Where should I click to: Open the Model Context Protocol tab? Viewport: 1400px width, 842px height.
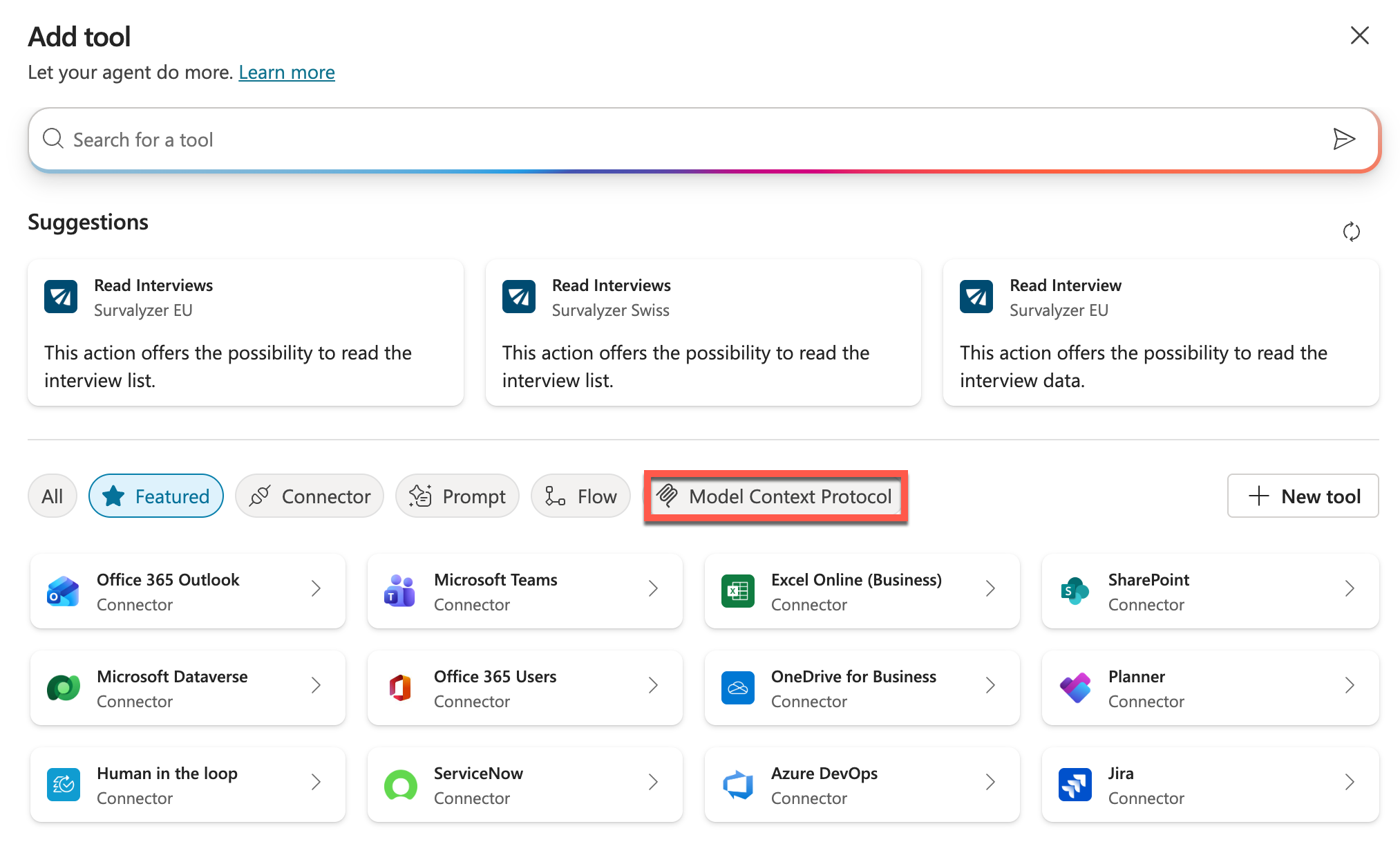[x=775, y=496]
